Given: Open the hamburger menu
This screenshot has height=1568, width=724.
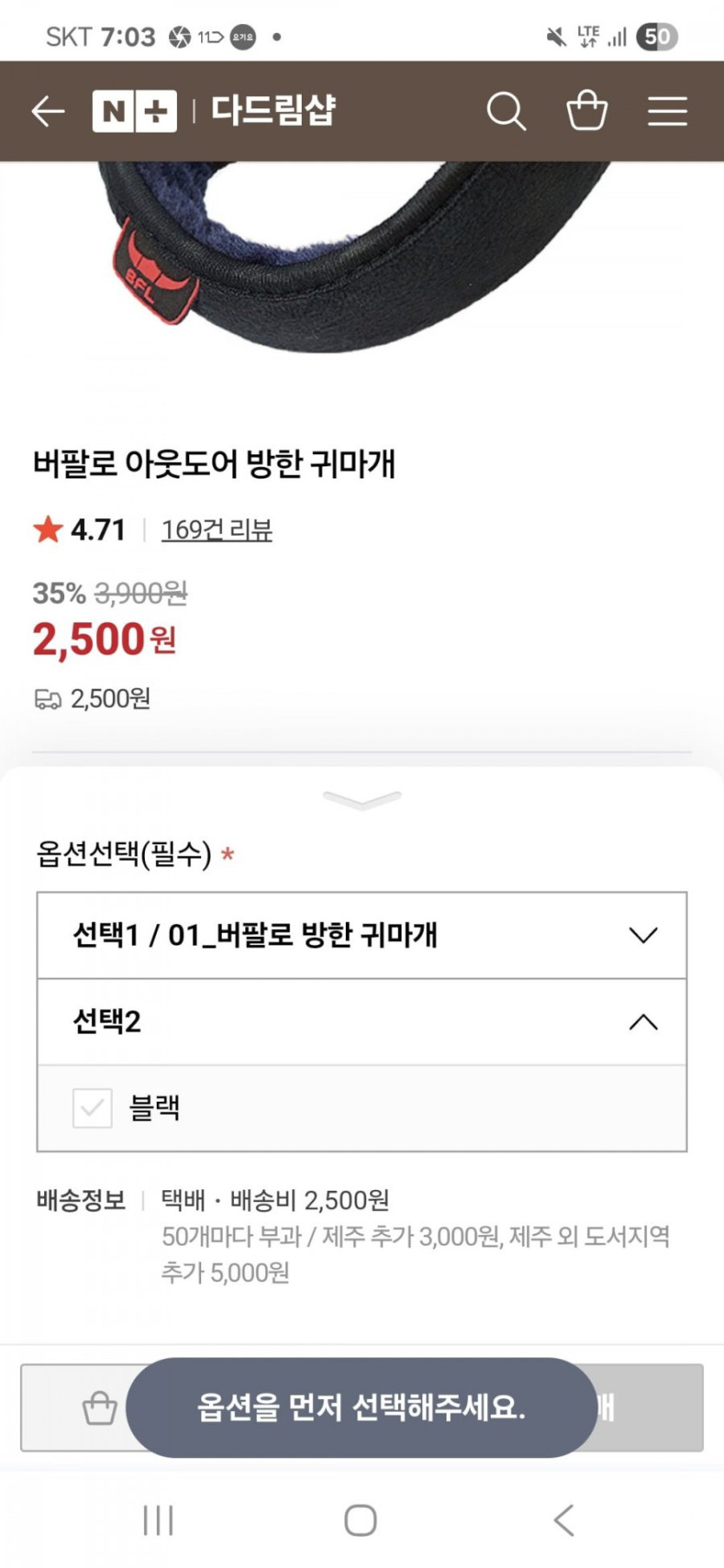Looking at the screenshot, I should (667, 111).
